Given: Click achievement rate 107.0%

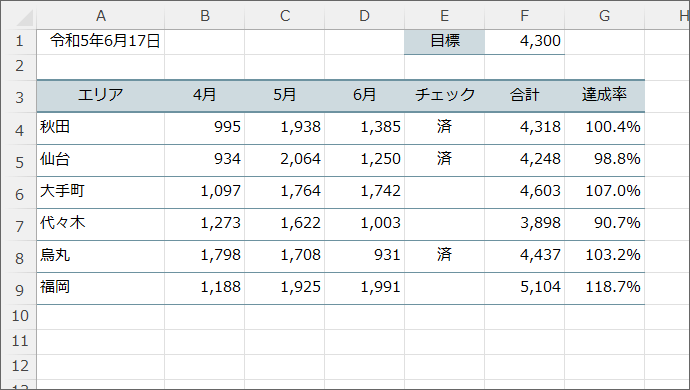Looking at the screenshot, I should (605, 192).
